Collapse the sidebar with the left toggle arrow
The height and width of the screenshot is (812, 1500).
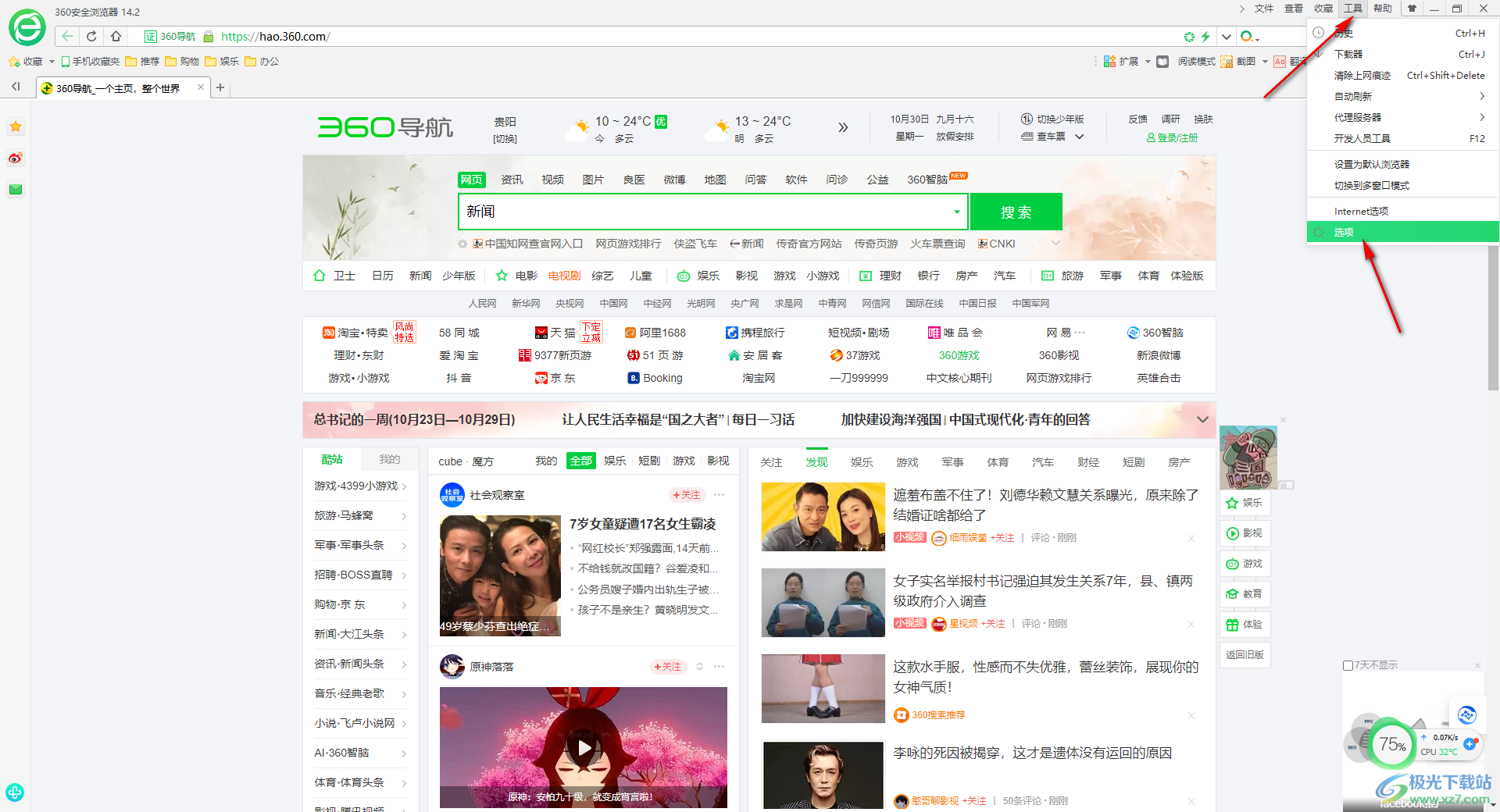pos(16,87)
